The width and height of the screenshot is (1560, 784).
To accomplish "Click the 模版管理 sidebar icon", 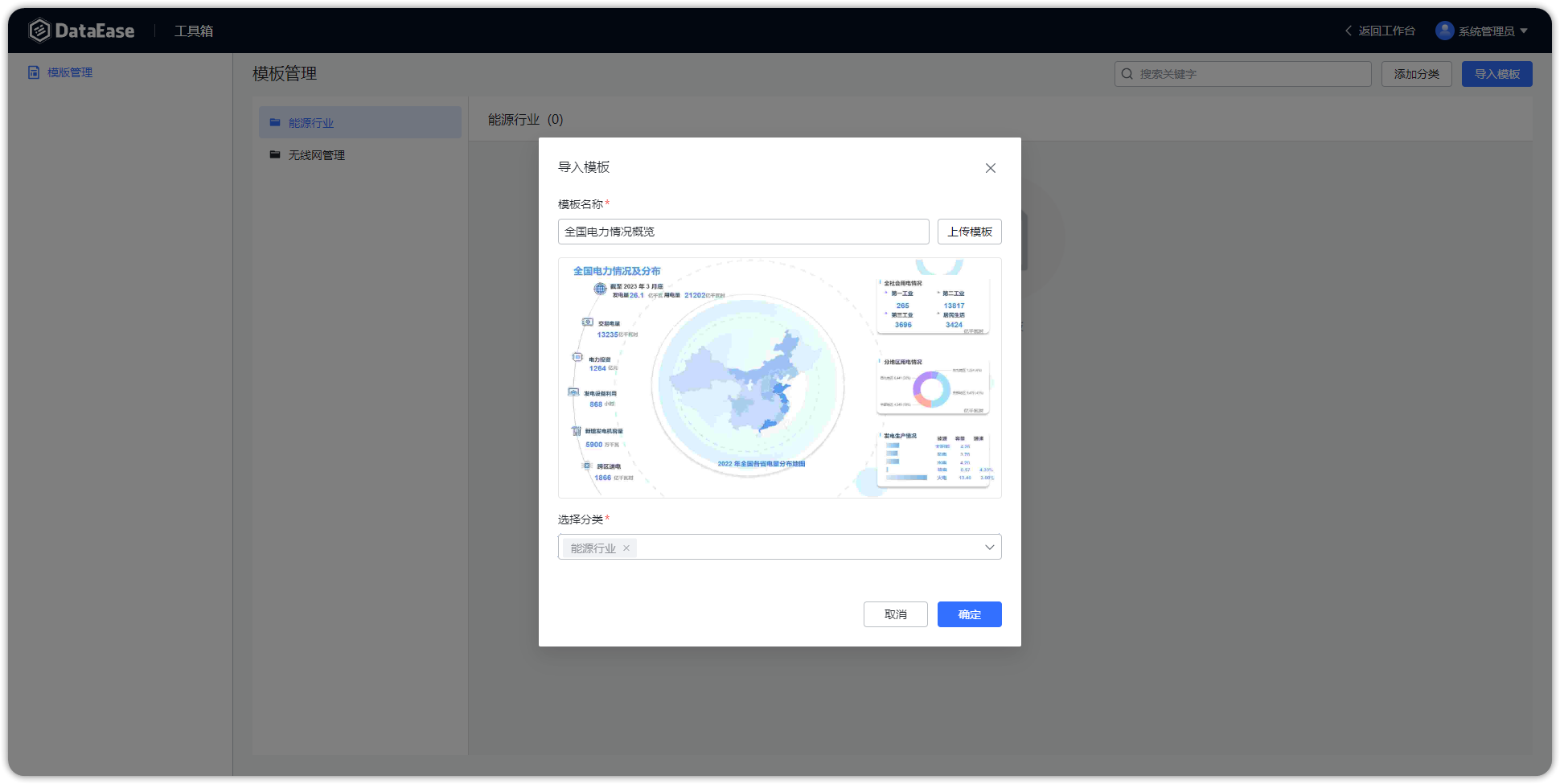I will pyautogui.click(x=34, y=72).
